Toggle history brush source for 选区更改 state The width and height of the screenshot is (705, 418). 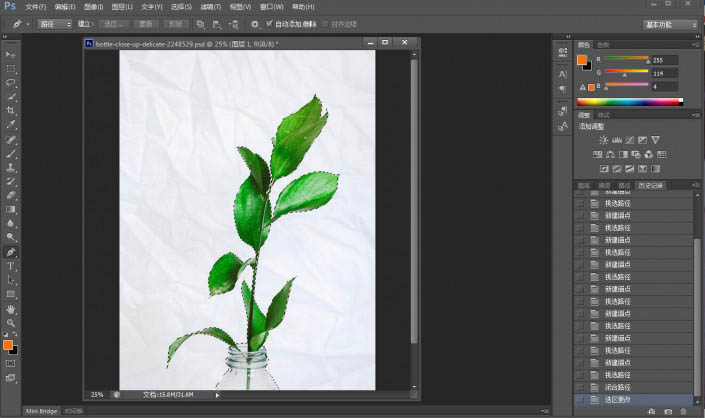pyautogui.click(x=580, y=400)
